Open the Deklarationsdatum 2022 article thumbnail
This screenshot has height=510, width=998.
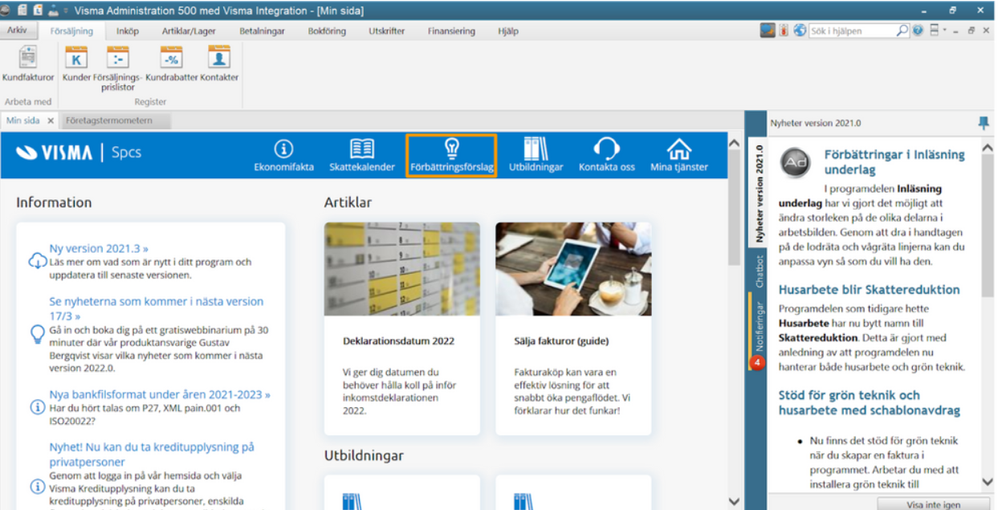point(402,269)
